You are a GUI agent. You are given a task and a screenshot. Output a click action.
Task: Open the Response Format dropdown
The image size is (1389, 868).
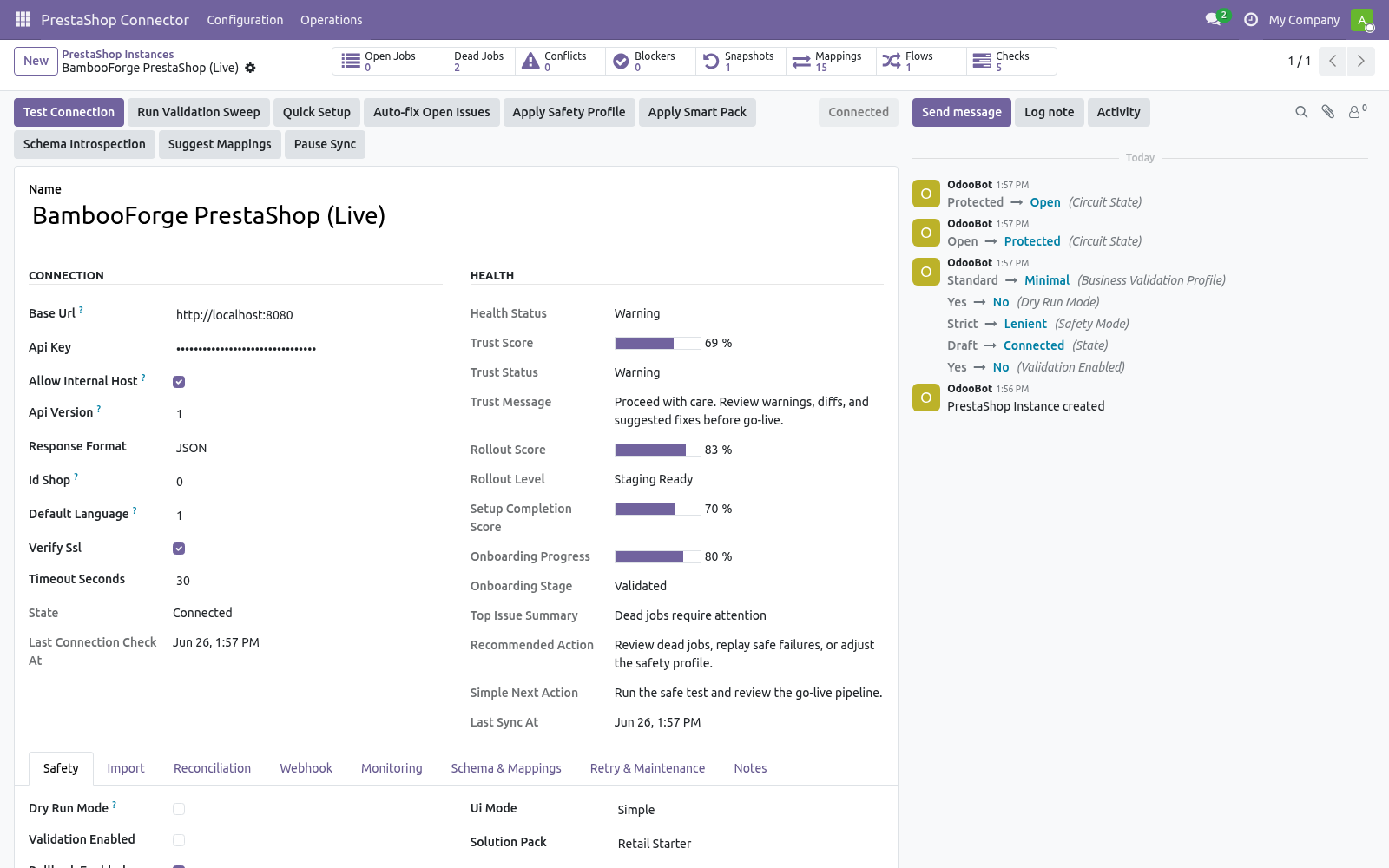[x=307, y=448]
